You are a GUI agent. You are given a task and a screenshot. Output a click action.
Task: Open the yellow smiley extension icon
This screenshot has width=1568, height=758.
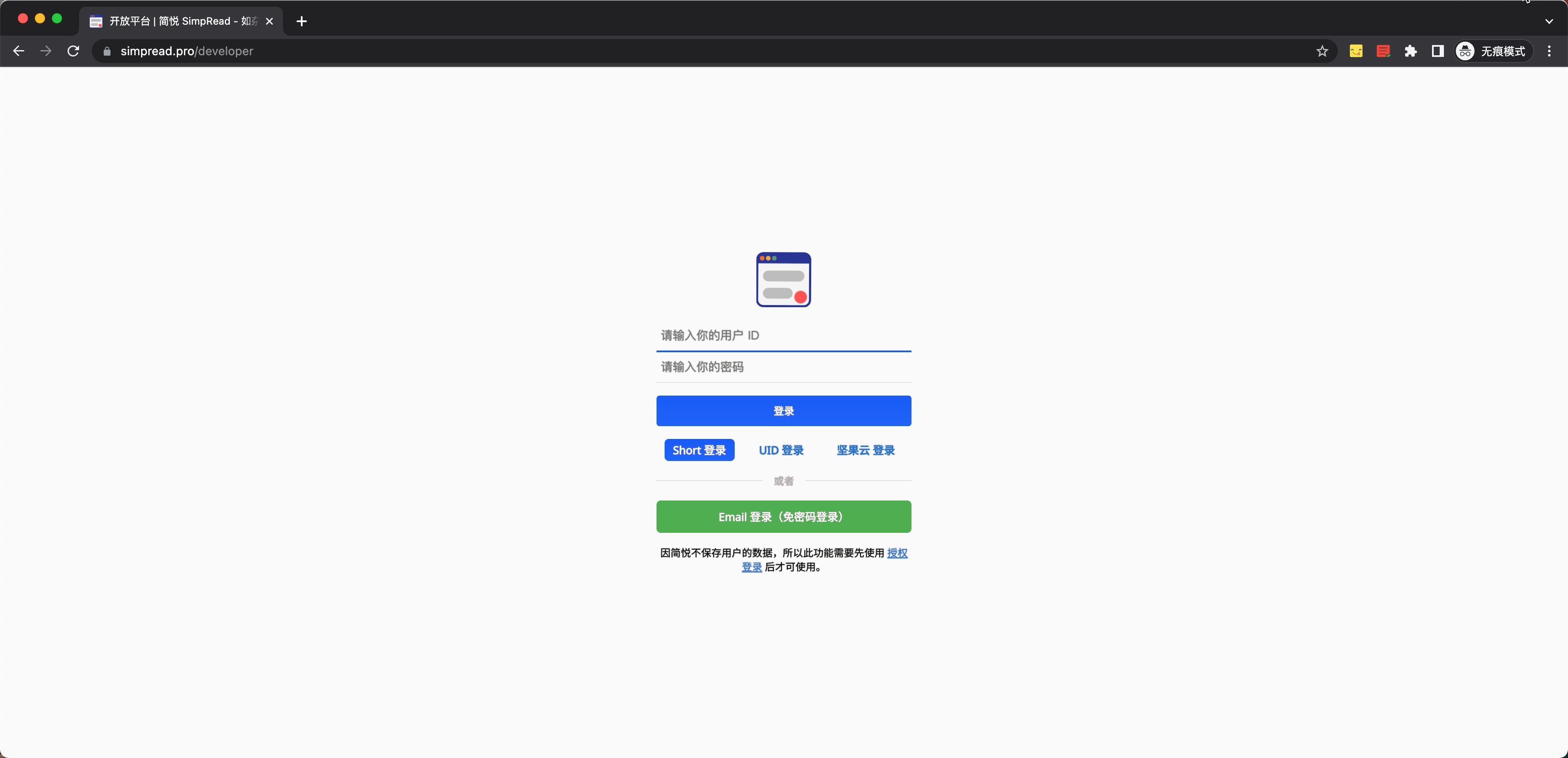[x=1356, y=51]
